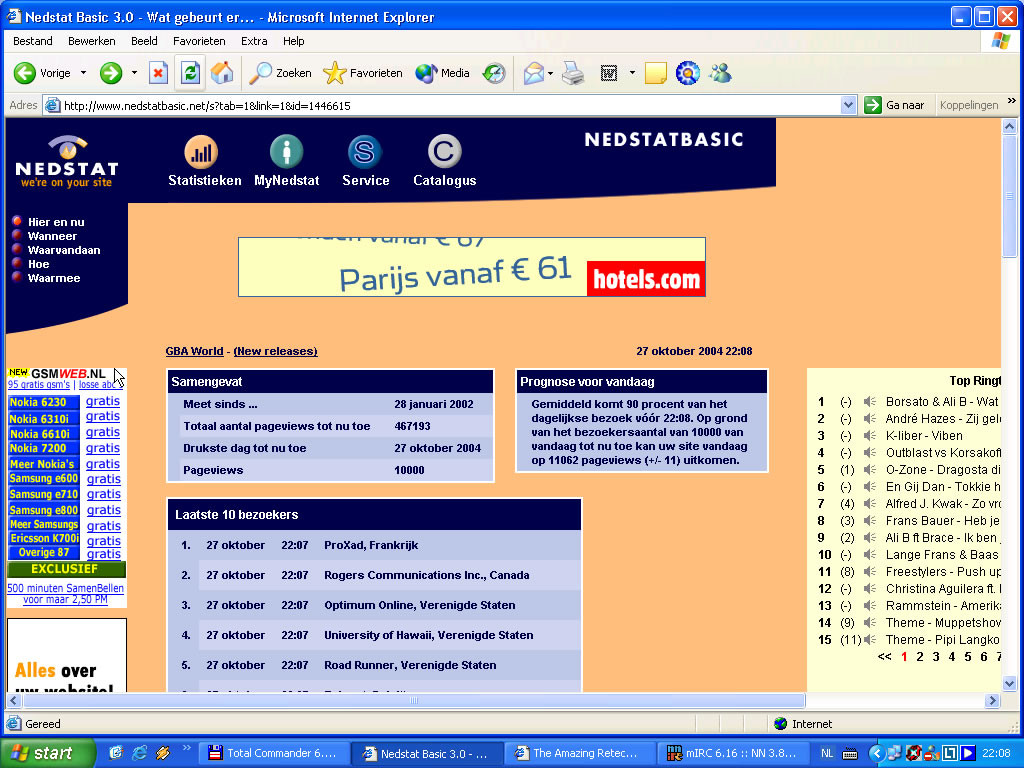
Task: Click the mail envelope toolbar icon
Action: pyautogui.click(x=534, y=73)
